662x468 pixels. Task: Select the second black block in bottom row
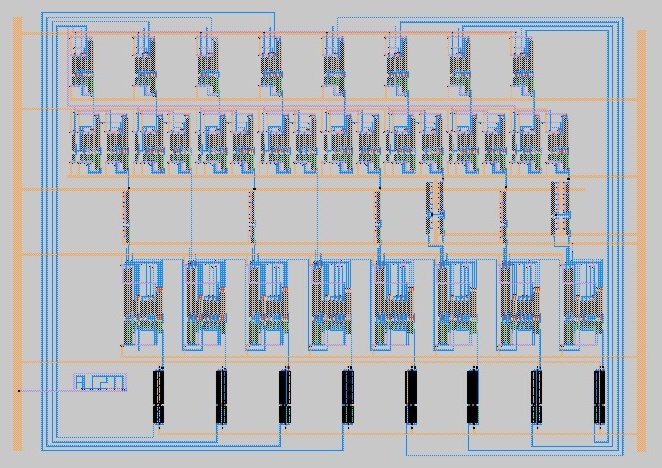221,396
